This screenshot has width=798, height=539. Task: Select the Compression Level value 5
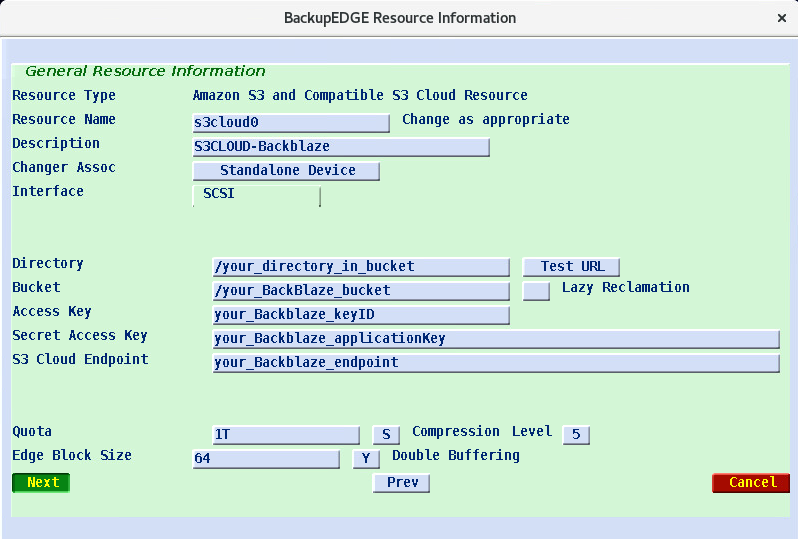click(576, 435)
